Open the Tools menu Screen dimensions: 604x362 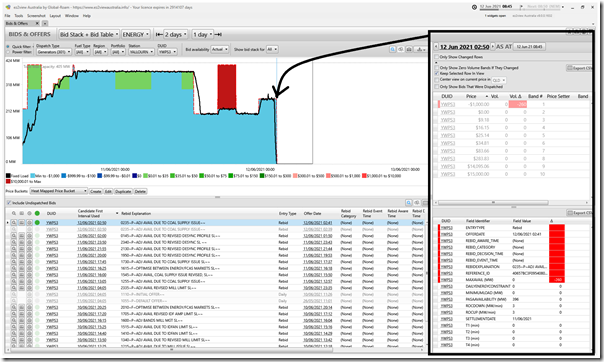point(18,16)
